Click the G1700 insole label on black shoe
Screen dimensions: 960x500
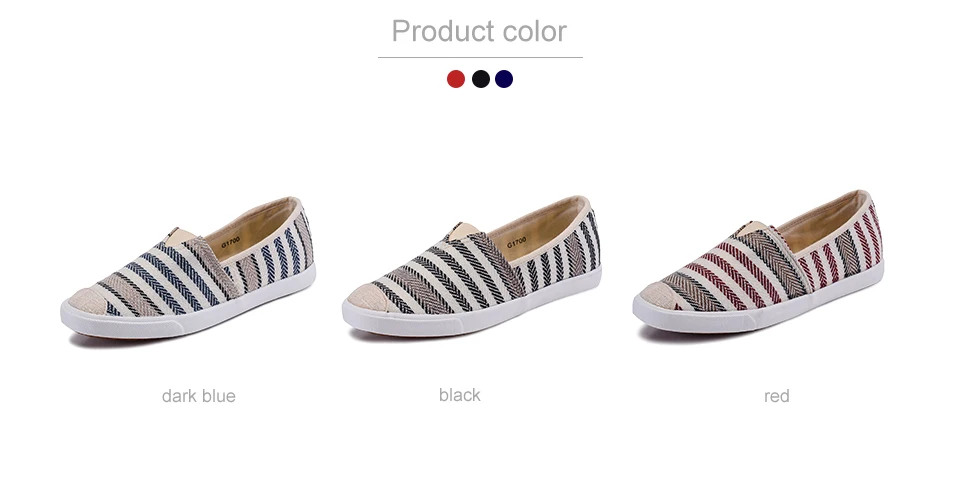tap(516, 243)
